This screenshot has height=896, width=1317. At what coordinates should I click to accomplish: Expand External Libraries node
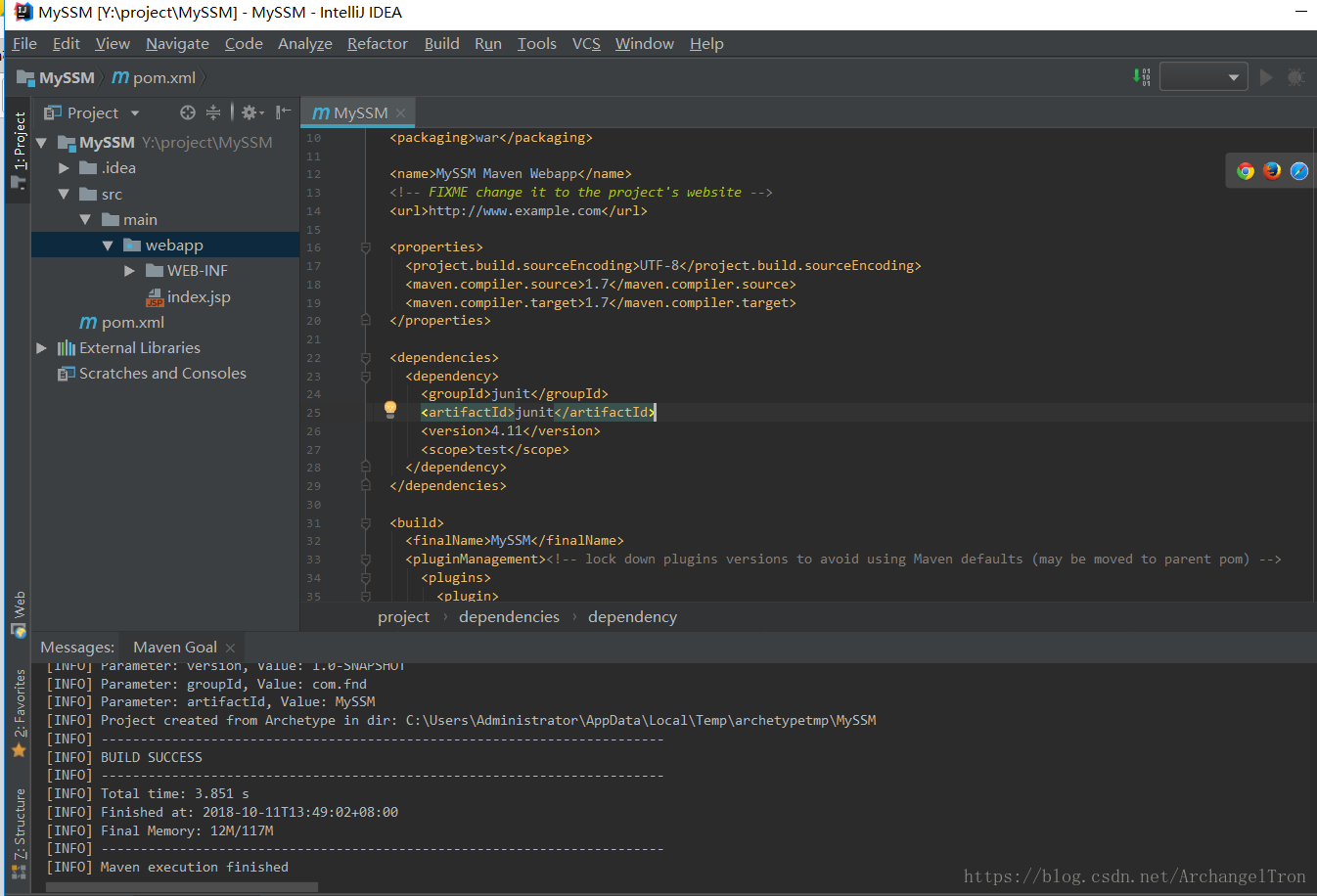(41, 347)
